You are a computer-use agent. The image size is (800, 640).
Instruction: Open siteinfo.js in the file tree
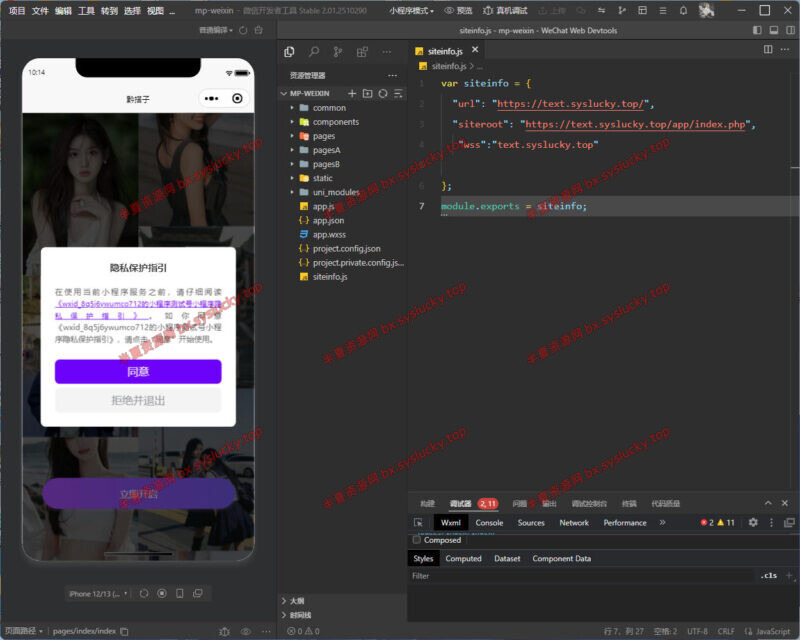click(330, 277)
